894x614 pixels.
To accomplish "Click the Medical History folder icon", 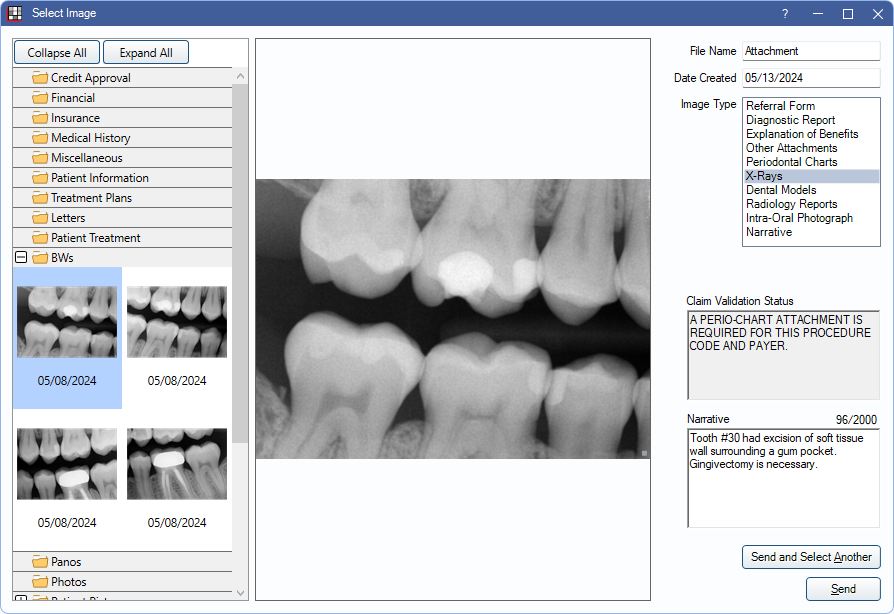I will click(x=40, y=138).
